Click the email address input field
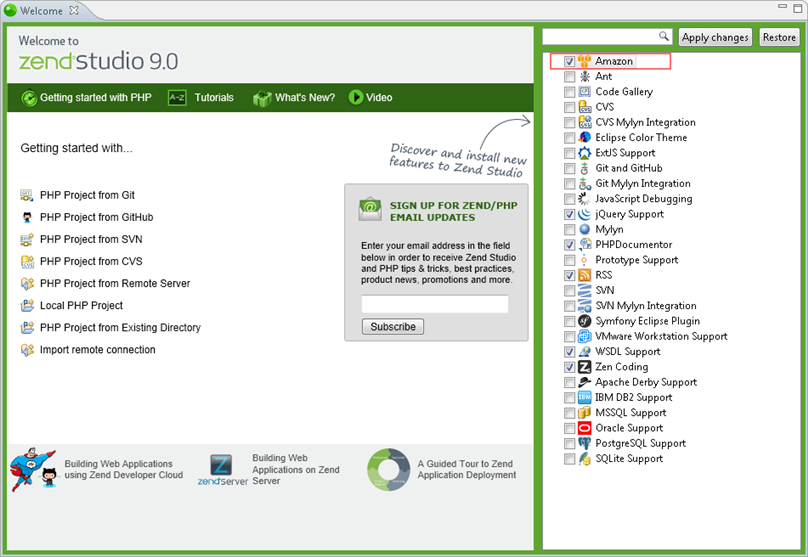Screen dimensions: 808x557 [435, 304]
